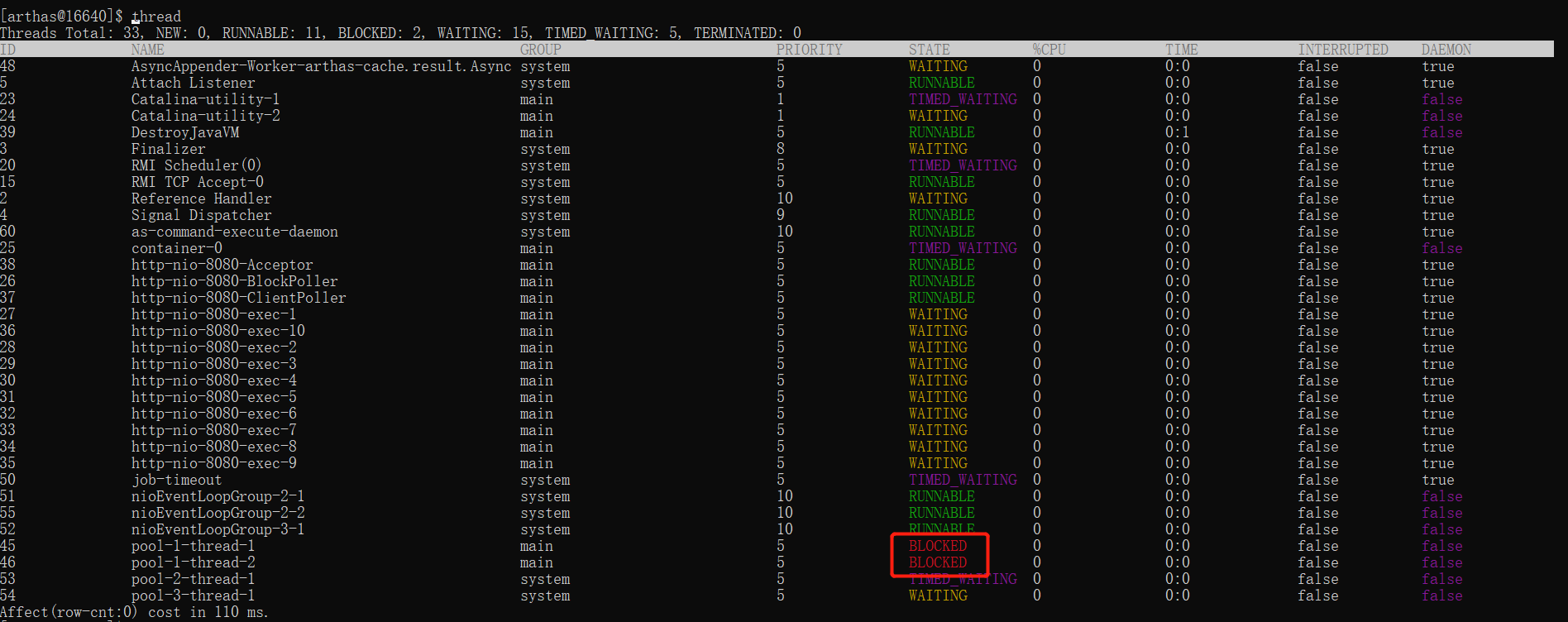Select the 'Threads Total: 33' summary text
This screenshot has height=622, width=1568.
pyautogui.click(x=71, y=33)
